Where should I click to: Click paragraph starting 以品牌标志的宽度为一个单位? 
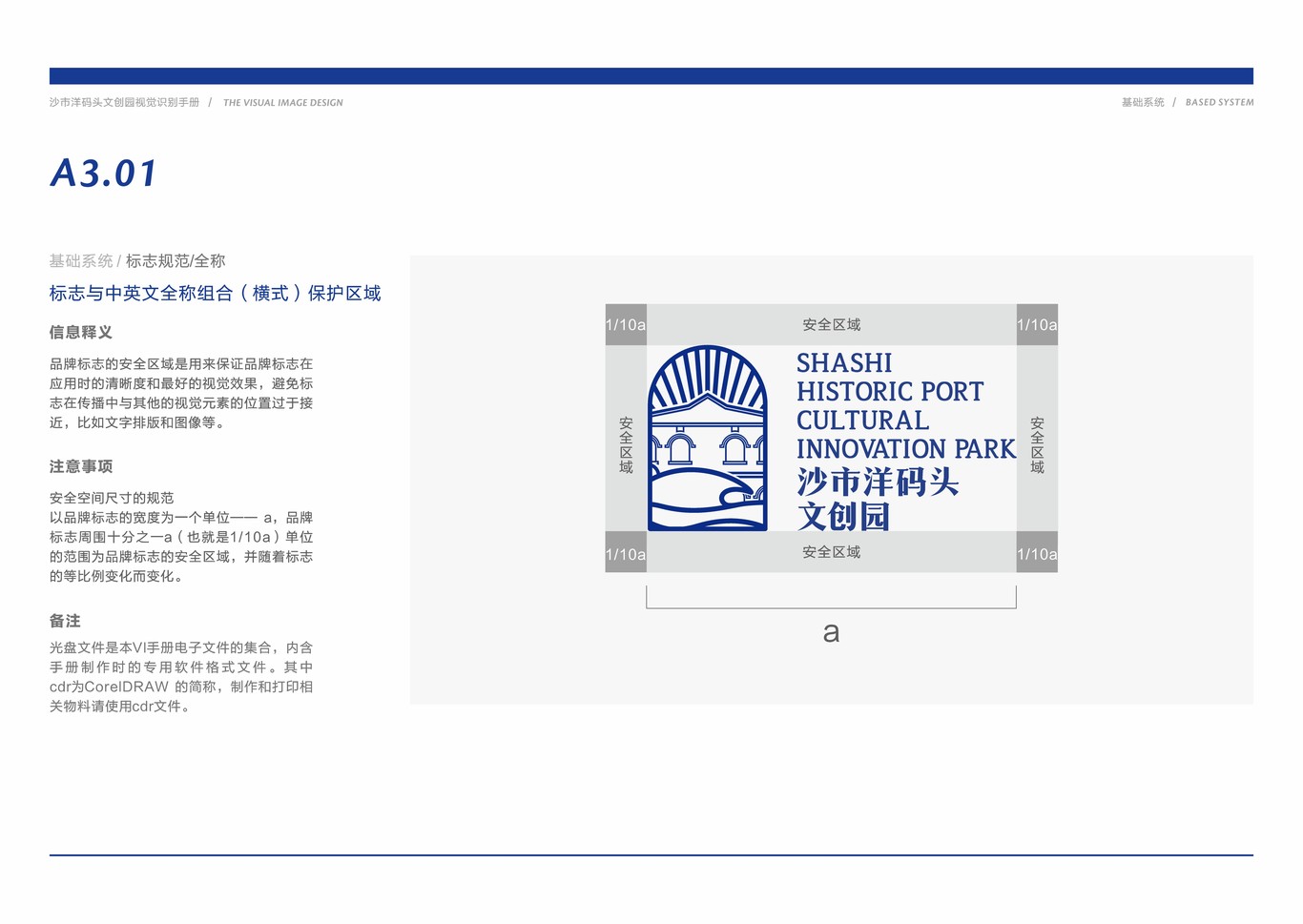tap(181, 546)
